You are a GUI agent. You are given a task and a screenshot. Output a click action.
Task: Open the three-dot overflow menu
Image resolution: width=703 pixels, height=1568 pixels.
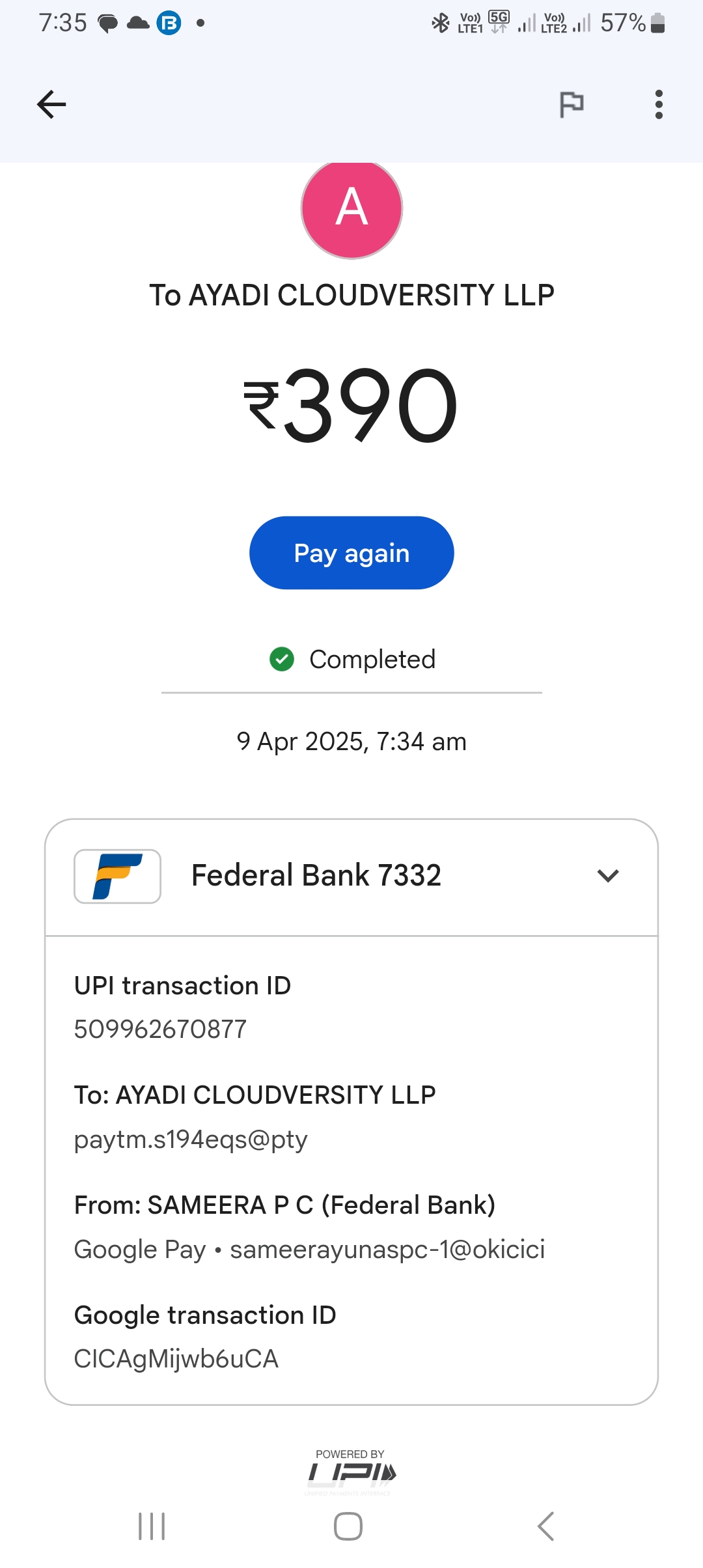click(659, 104)
